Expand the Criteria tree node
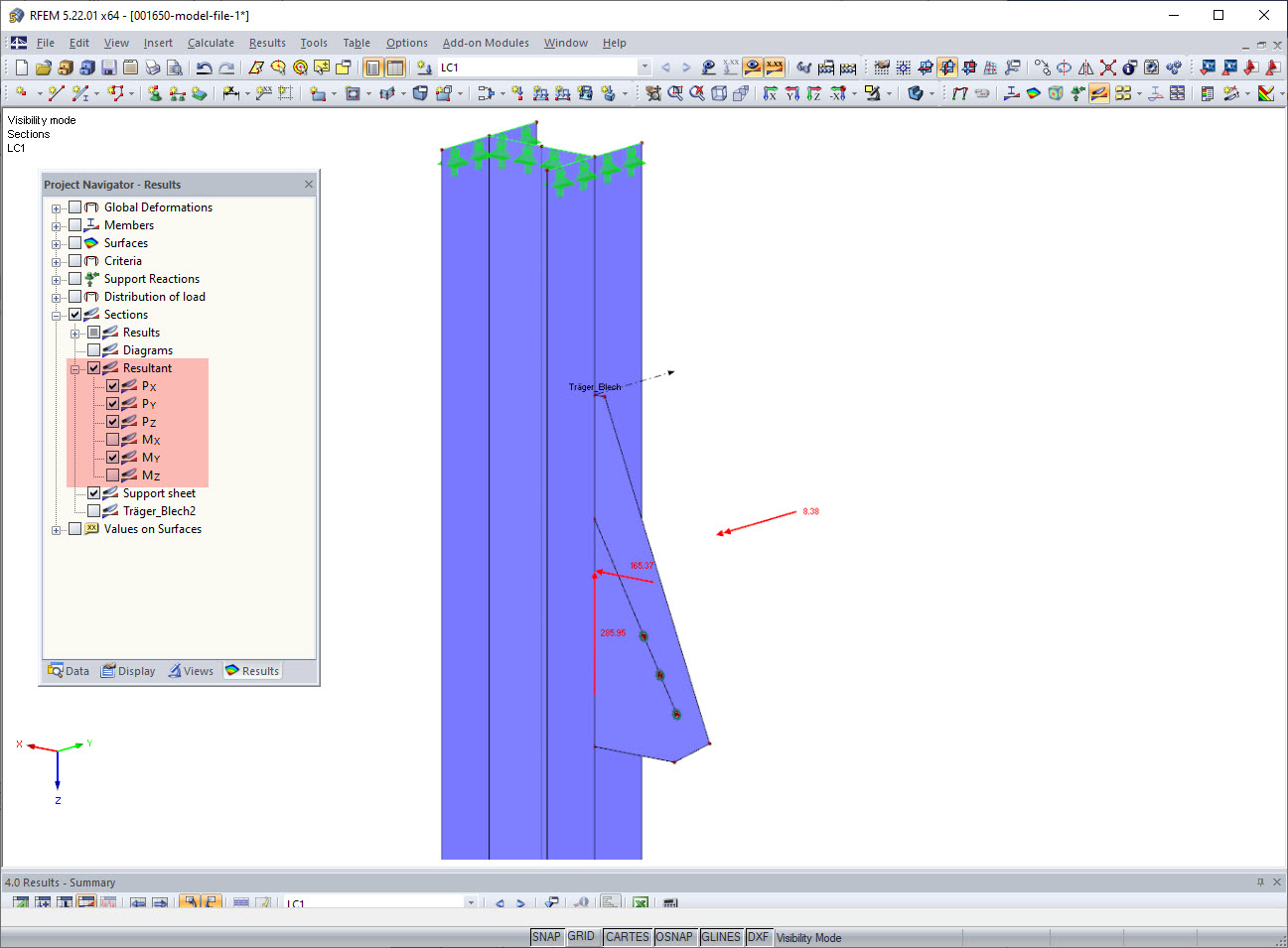 pos(56,262)
